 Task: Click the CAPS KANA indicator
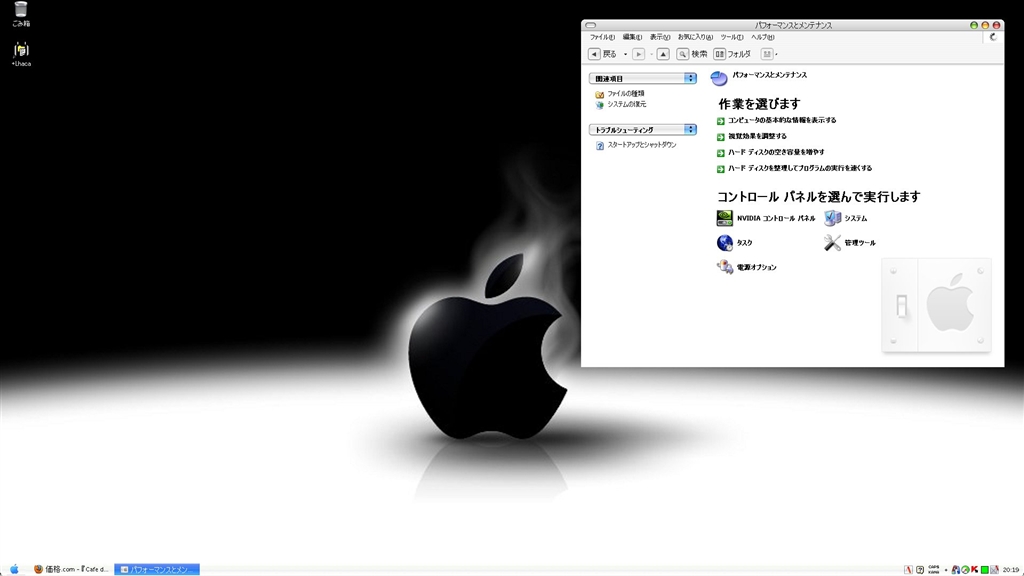[934, 569]
